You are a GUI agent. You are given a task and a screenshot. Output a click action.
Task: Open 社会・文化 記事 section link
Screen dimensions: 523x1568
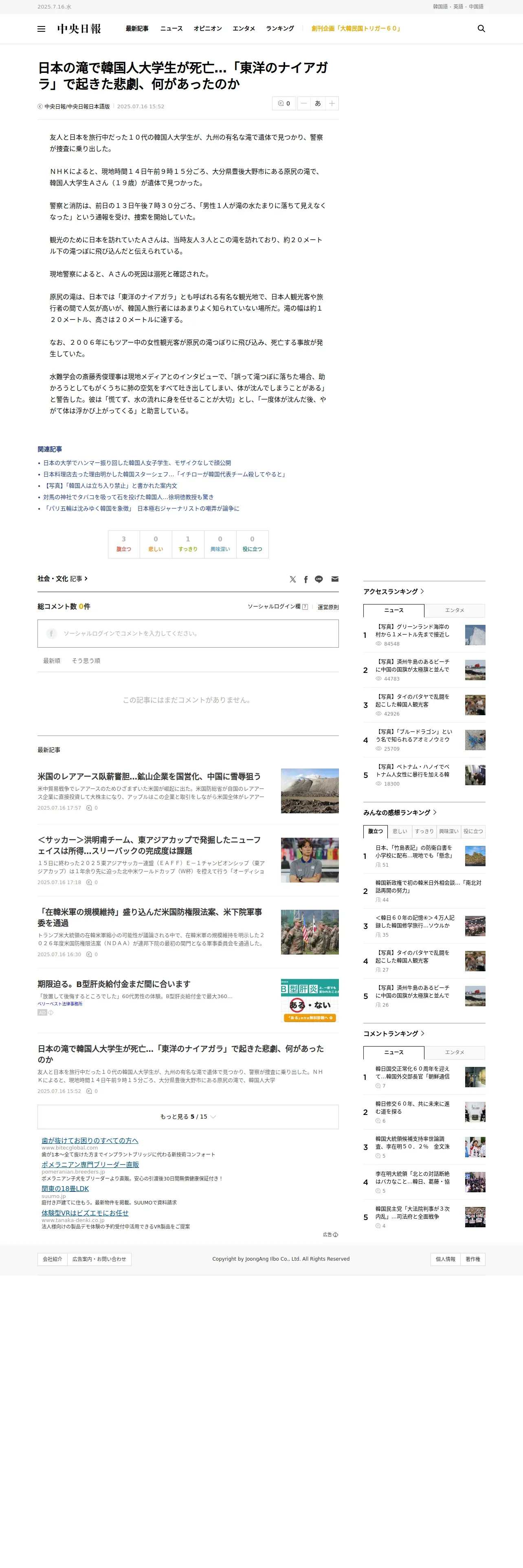coord(62,579)
